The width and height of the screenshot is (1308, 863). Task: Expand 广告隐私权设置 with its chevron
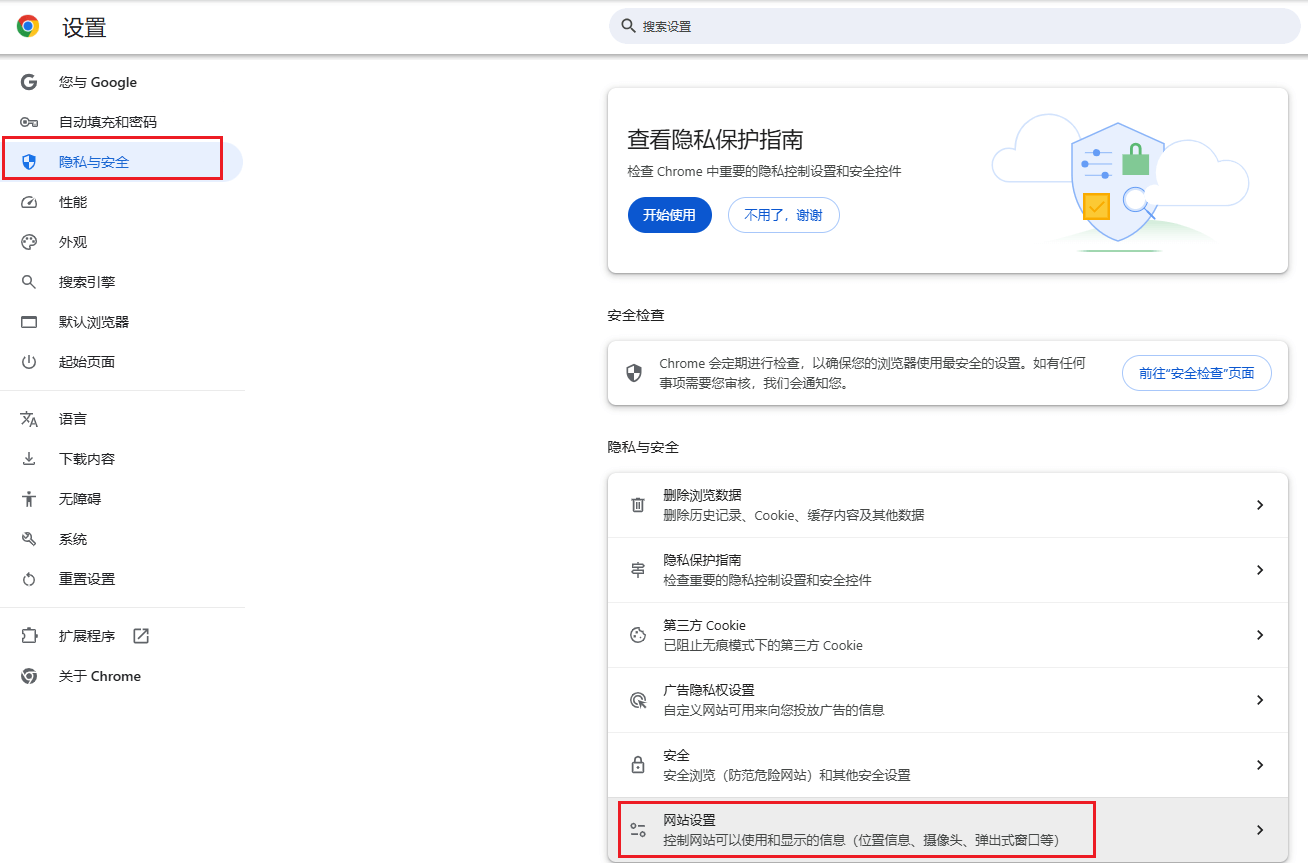1259,699
